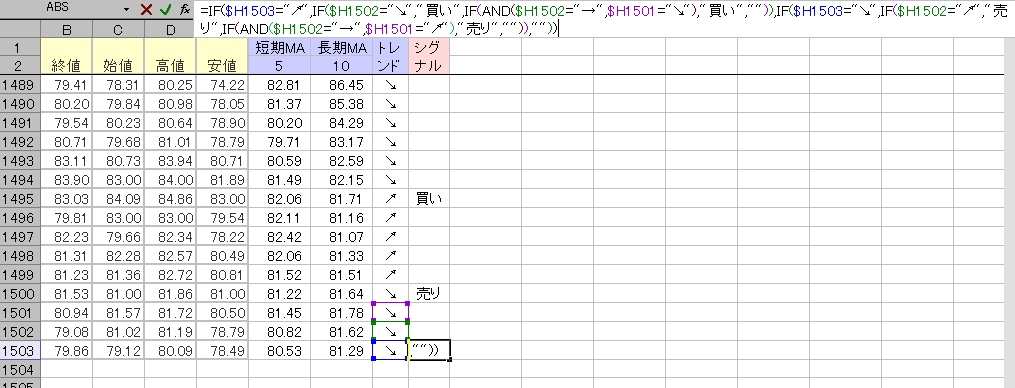The width and height of the screenshot is (1015, 388).
Task: Select row header 1495
Action: pyautogui.click(x=20, y=199)
